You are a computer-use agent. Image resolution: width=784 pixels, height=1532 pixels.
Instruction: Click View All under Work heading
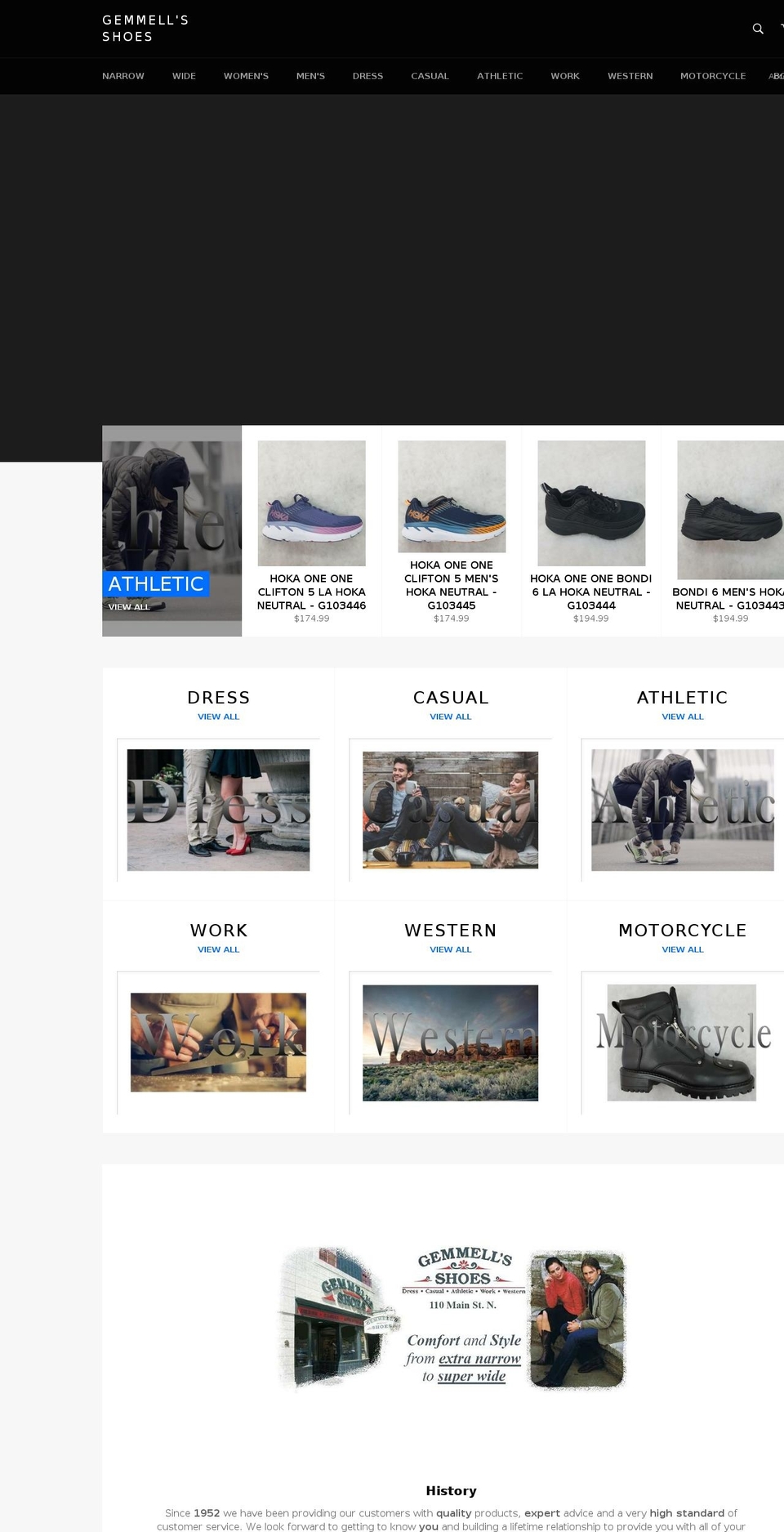pos(219,949)
